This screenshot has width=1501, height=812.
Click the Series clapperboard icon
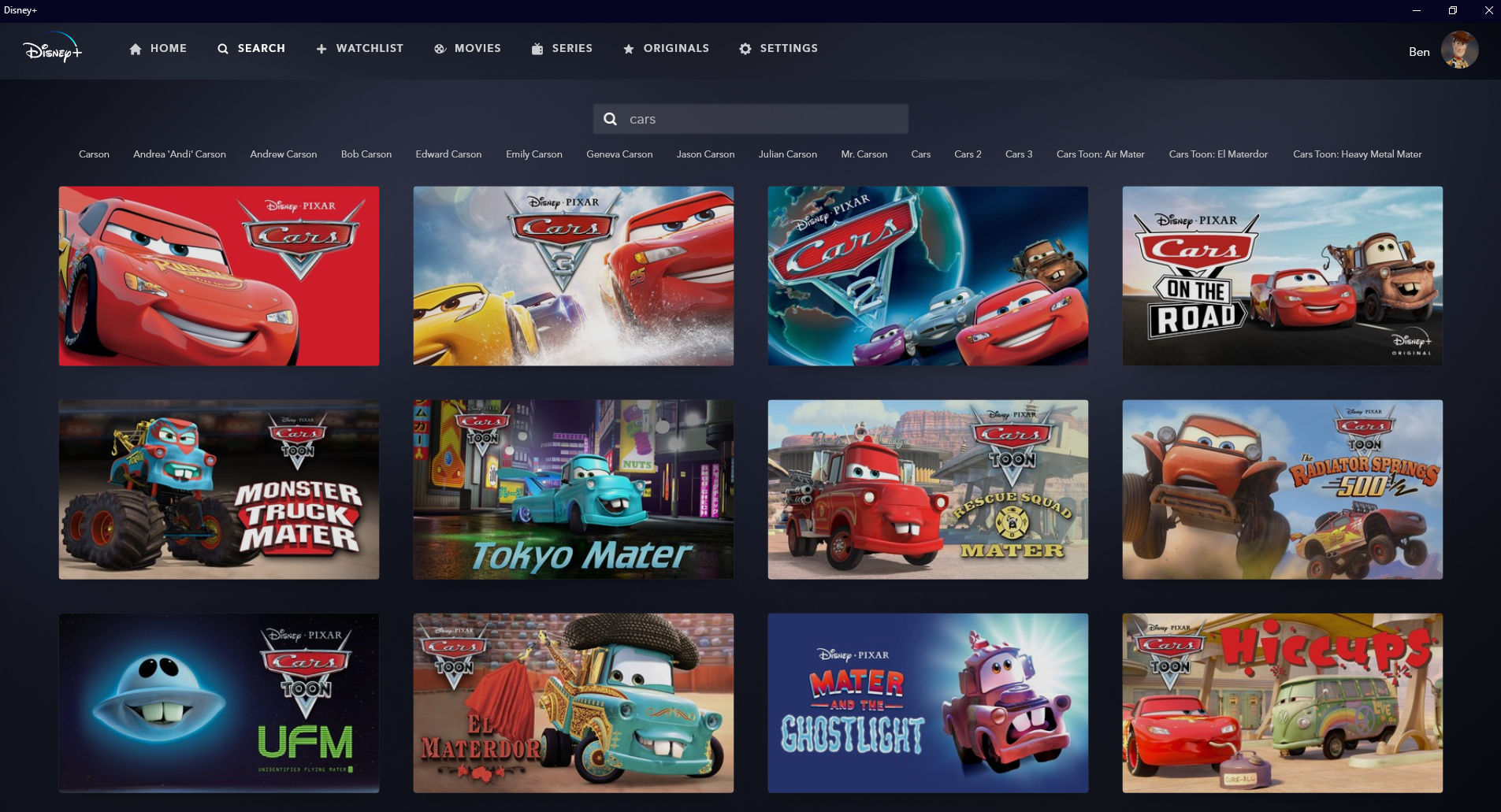tap(537, 49)
